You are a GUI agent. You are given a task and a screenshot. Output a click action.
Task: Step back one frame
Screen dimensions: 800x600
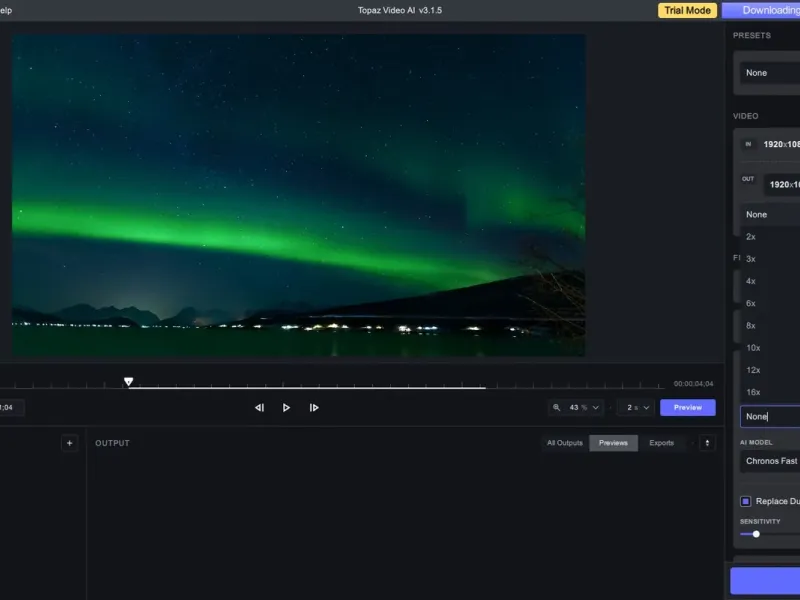coord(259,408)
